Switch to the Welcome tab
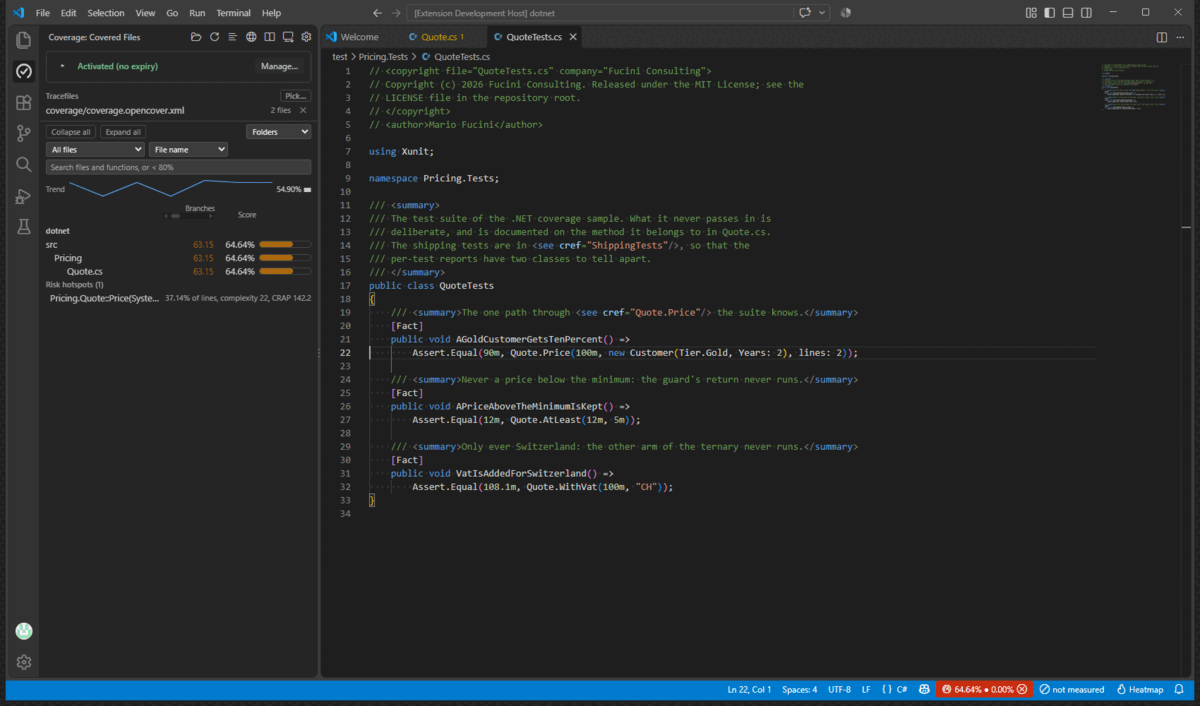 point(360,37)
